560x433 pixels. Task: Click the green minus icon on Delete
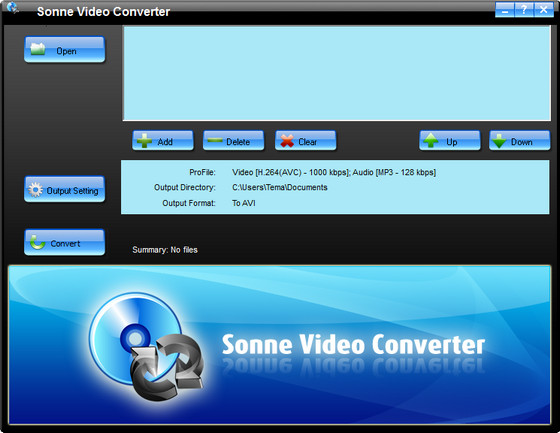[215, 140]
